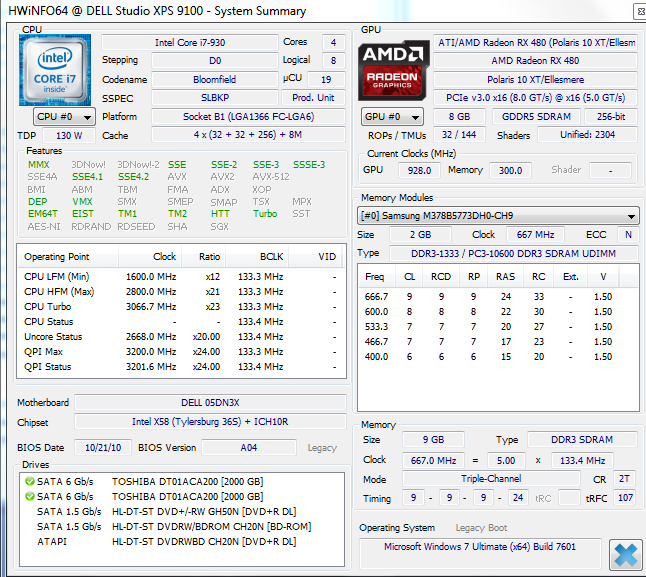Click the Operating Point column header
646x577 pixels.
(x=68, y=257)
